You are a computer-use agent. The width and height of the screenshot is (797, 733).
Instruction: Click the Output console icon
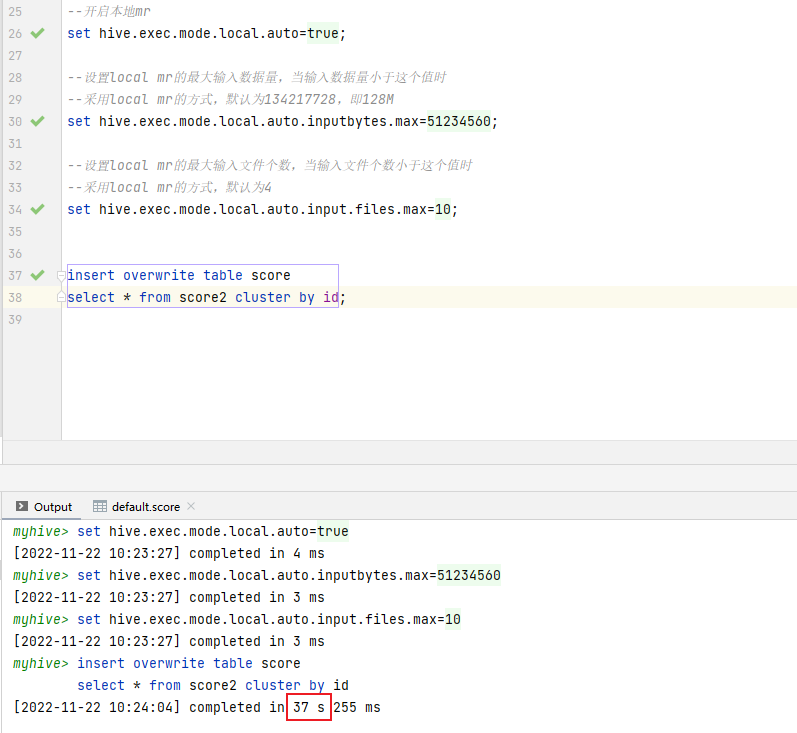[22, 506]
